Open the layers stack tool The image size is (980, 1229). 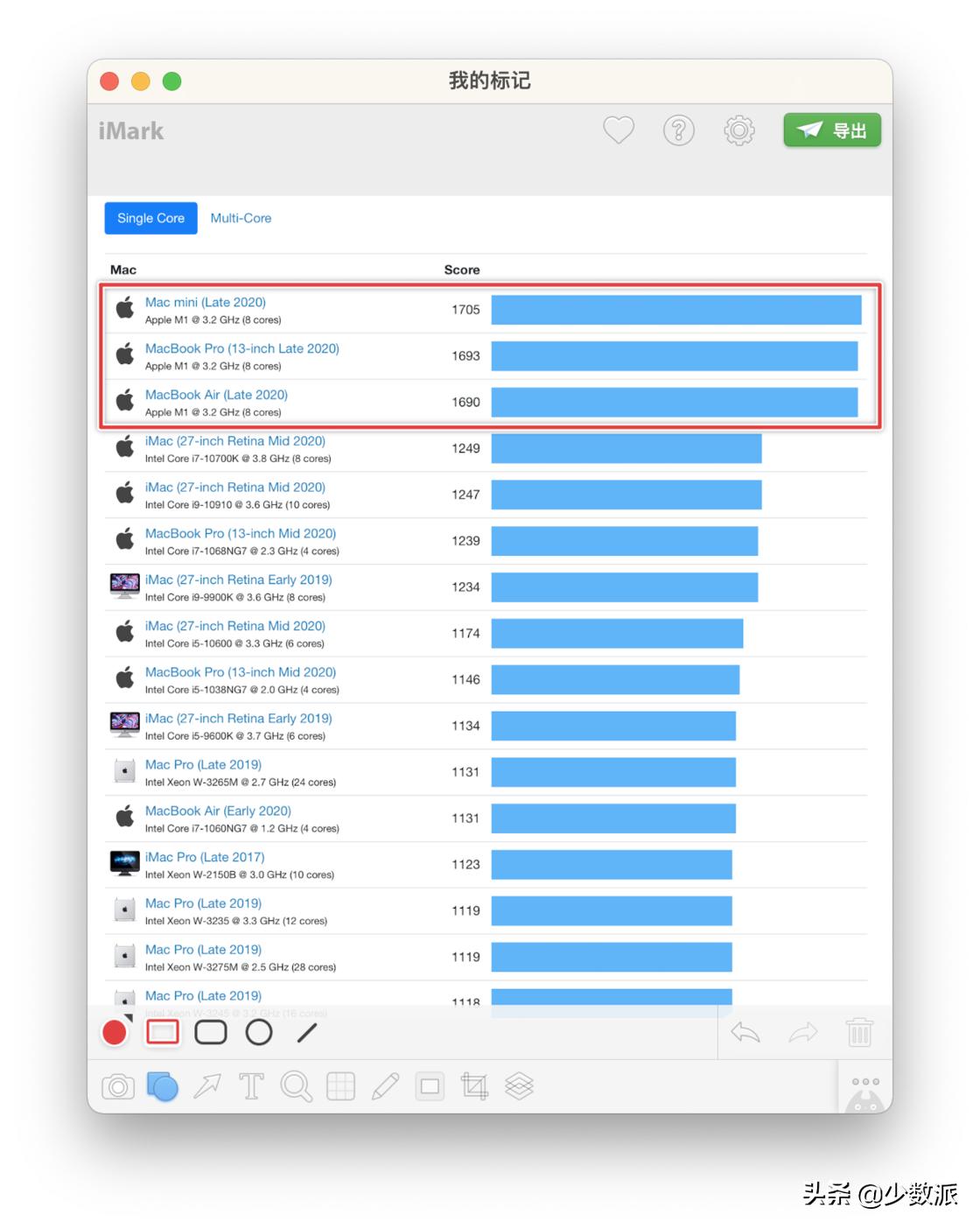coord(519,1086)
